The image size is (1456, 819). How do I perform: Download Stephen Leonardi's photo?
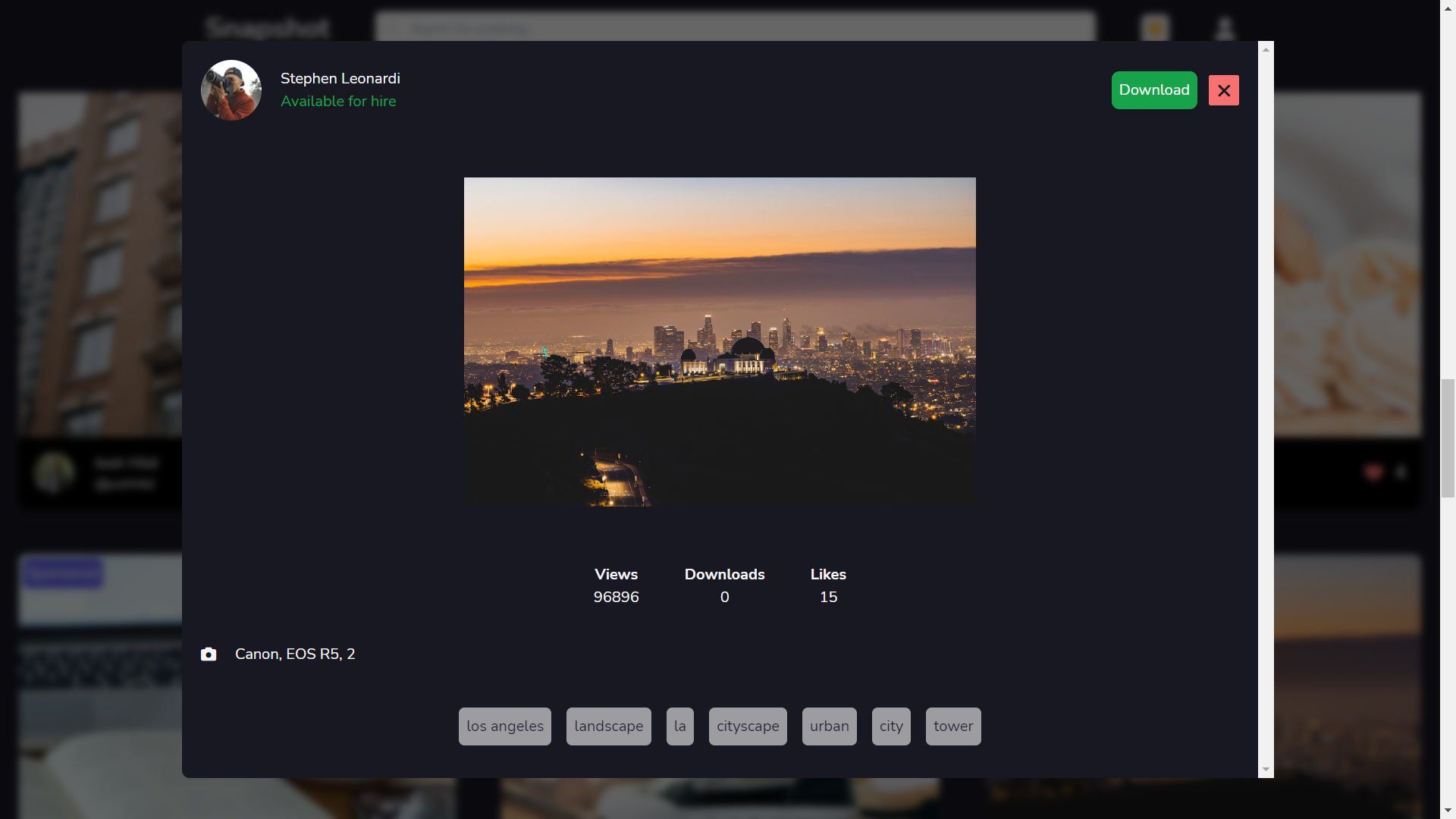click(1154, 90)
